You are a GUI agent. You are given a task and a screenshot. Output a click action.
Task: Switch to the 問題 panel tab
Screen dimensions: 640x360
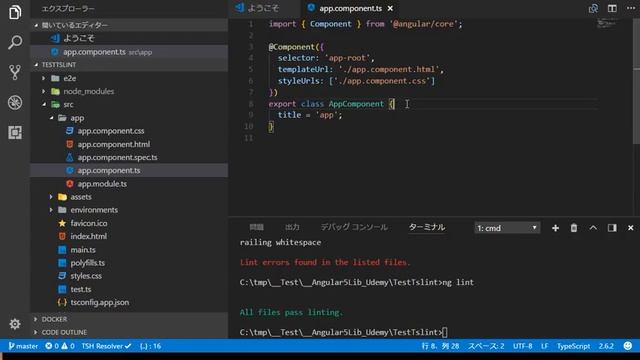[256, 227]
